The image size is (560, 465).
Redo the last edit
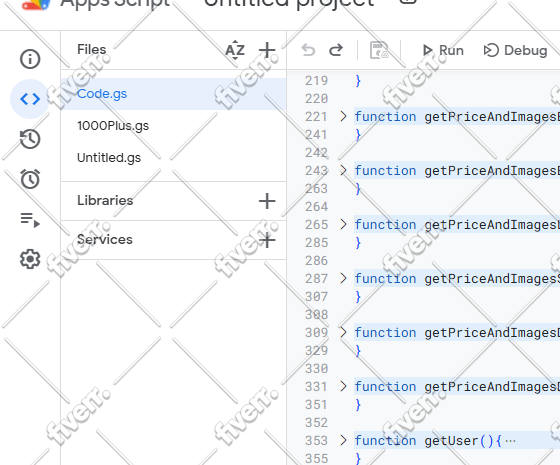click(x=336, y=50)
